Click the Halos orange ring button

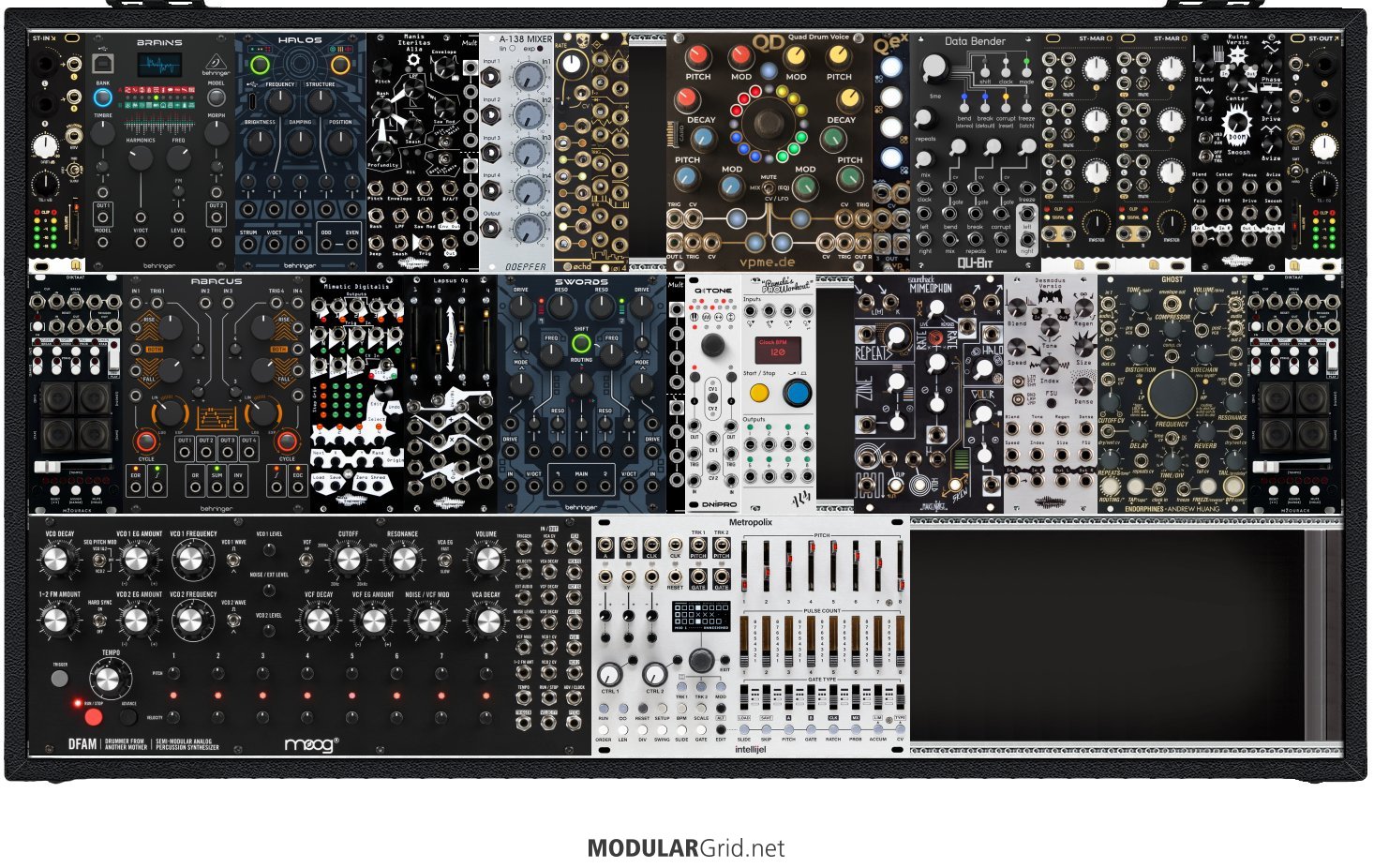[x=340, y=66]
